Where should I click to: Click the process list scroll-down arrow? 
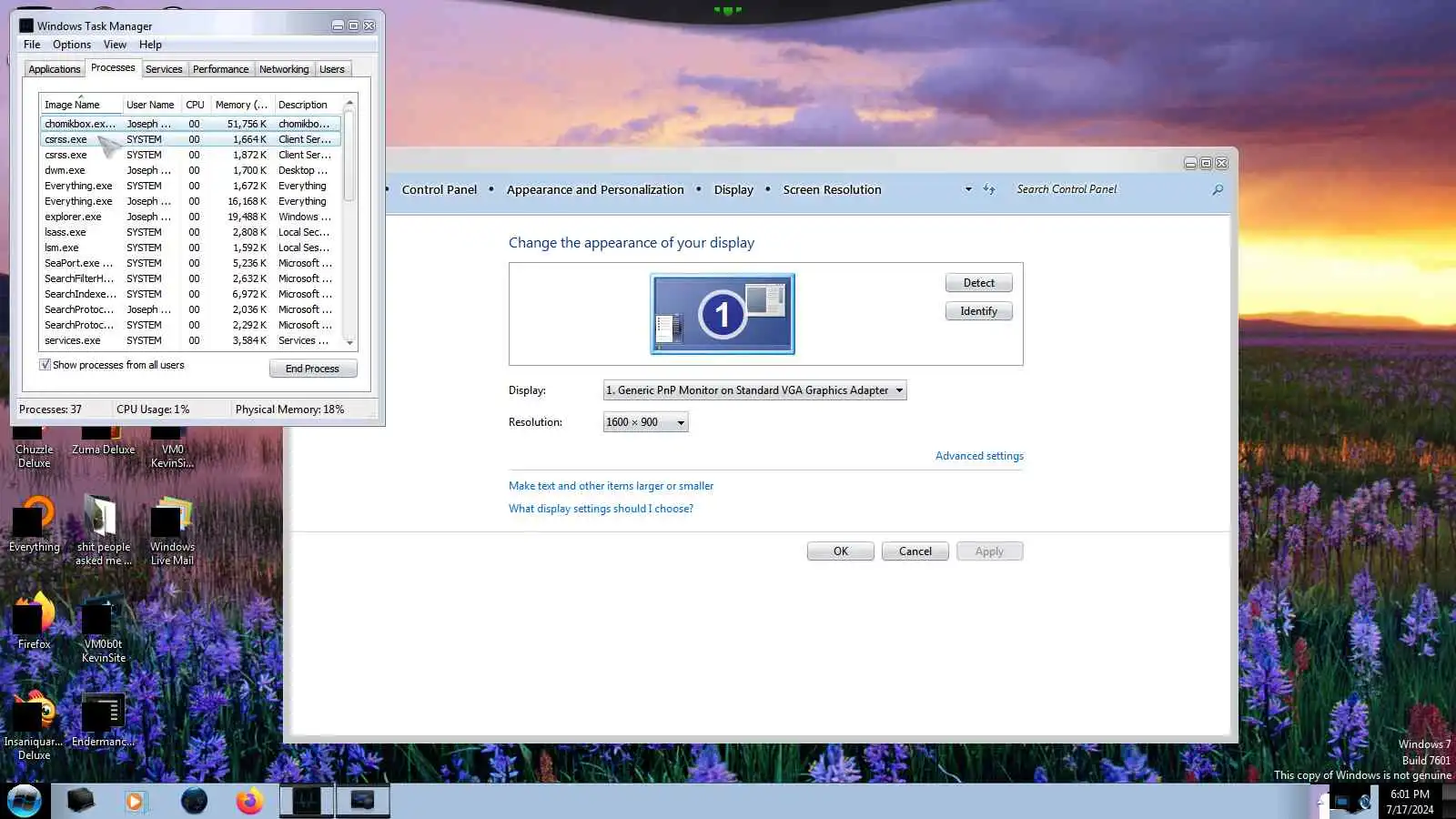point(349,343)
